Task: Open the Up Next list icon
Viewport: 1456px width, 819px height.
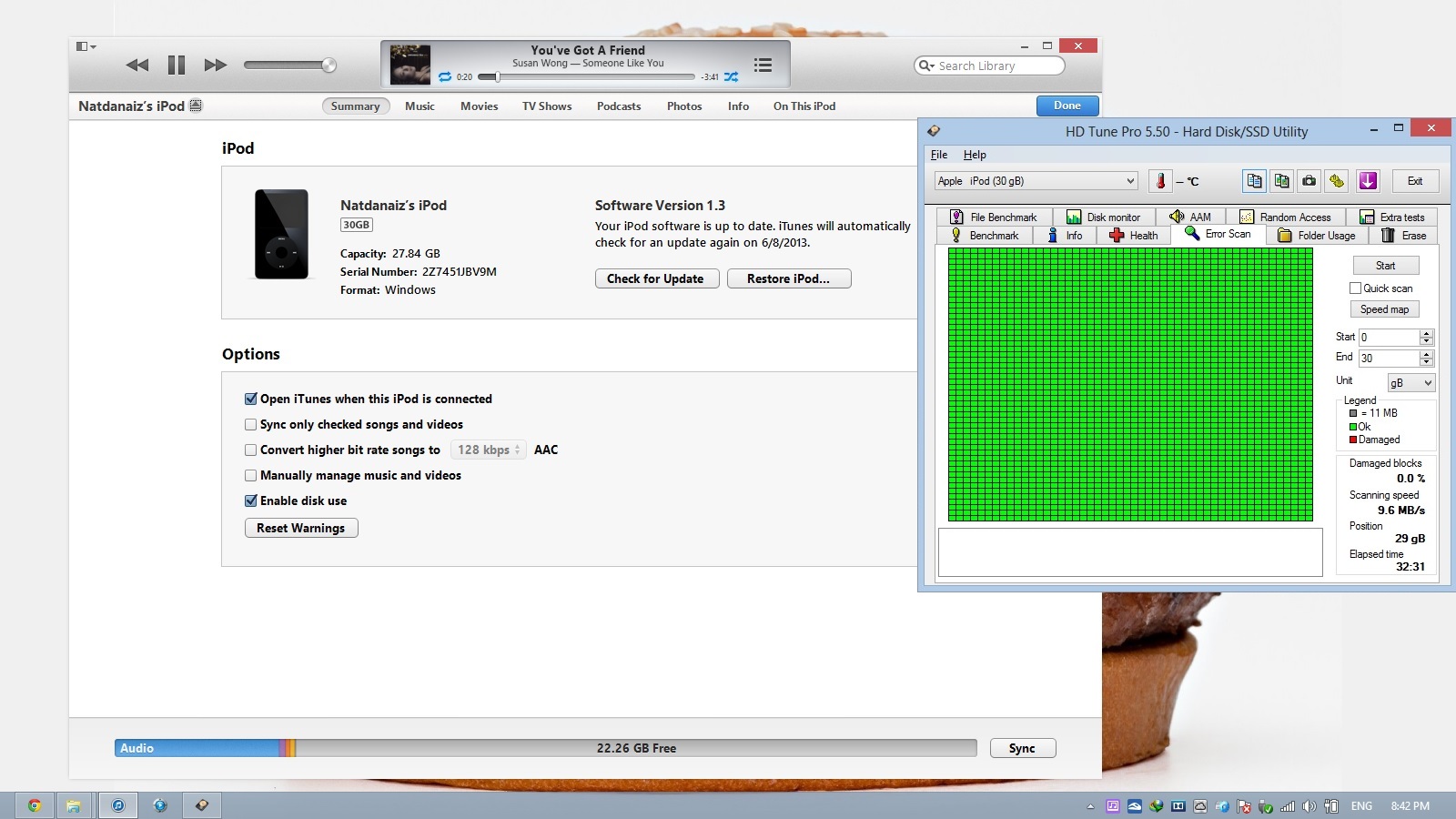Action: [x=763, y=65]
